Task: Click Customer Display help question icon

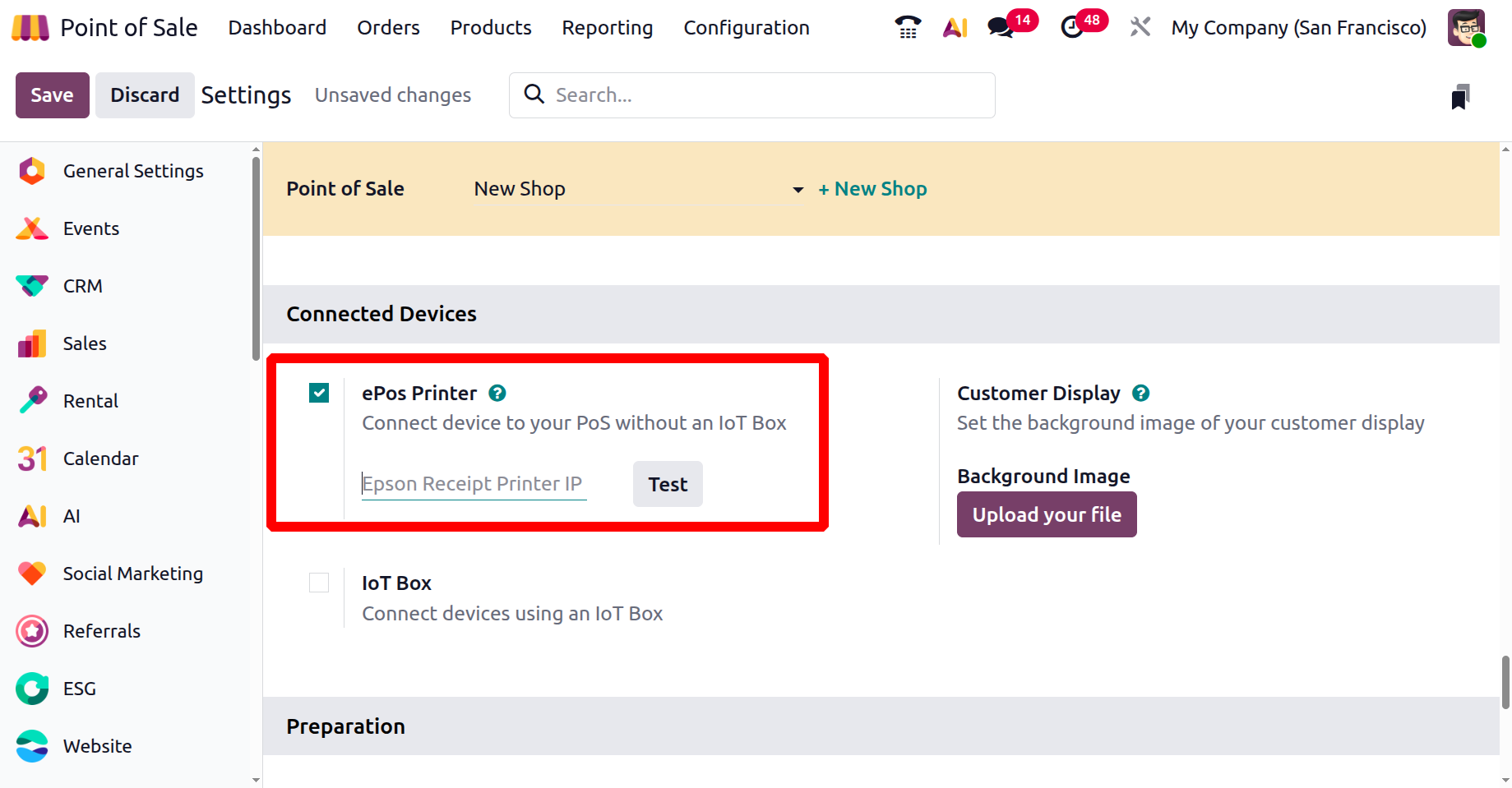Action: (x=1140, y=394)
